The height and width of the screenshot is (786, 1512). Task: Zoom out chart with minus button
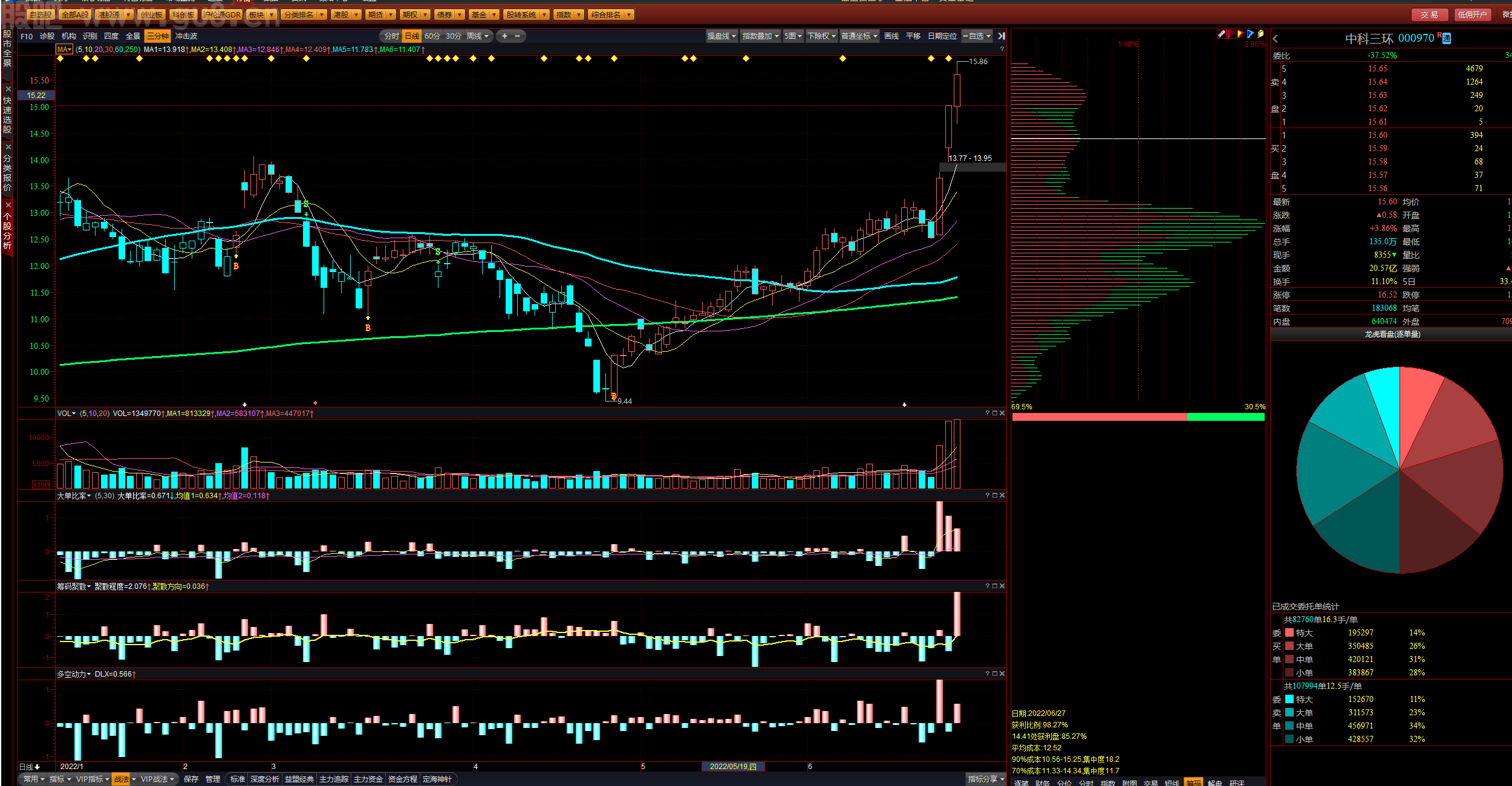point(518,36)
